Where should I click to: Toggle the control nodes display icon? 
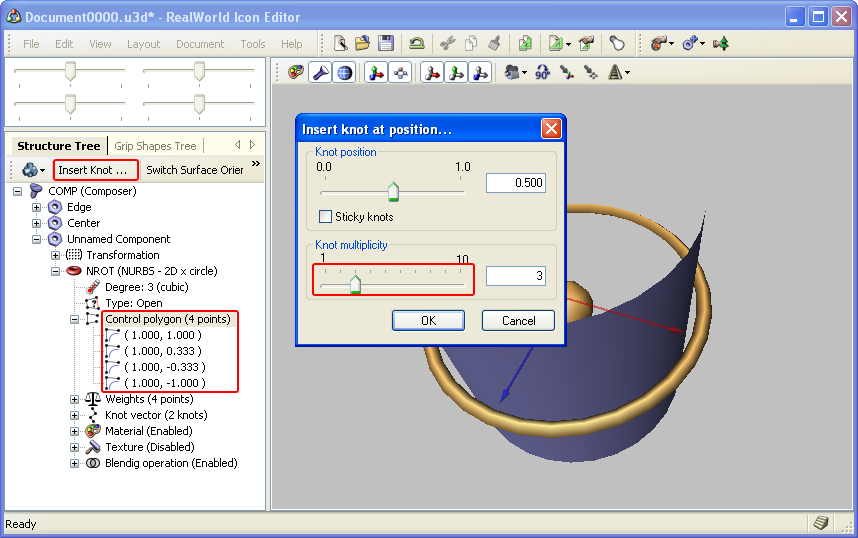pos(401,72)
